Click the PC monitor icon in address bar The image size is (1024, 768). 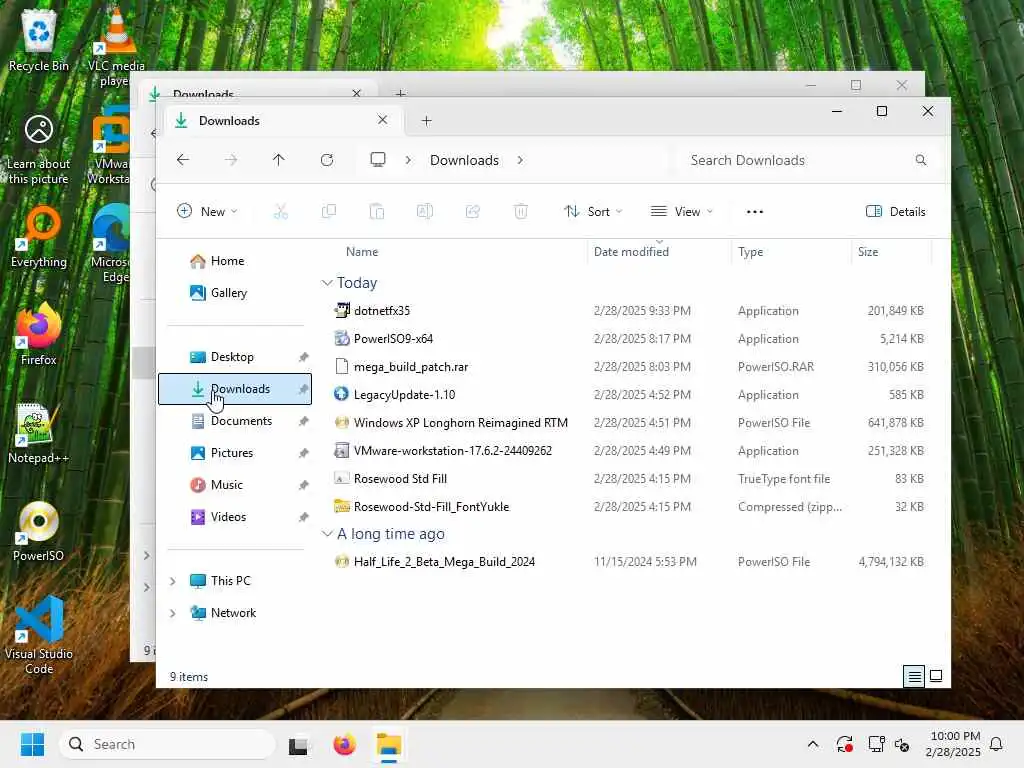tap(377, 160)
